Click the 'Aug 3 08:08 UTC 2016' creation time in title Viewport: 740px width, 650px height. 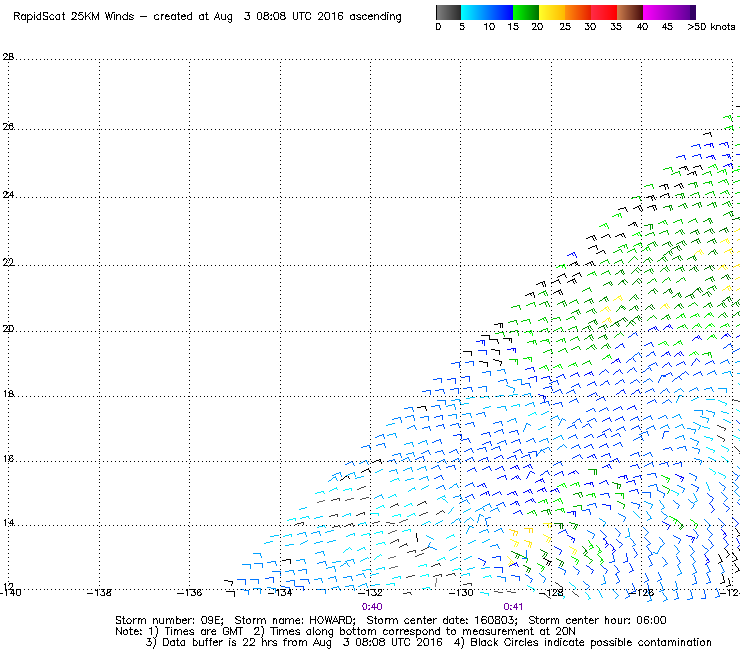(x=278, y=17)
